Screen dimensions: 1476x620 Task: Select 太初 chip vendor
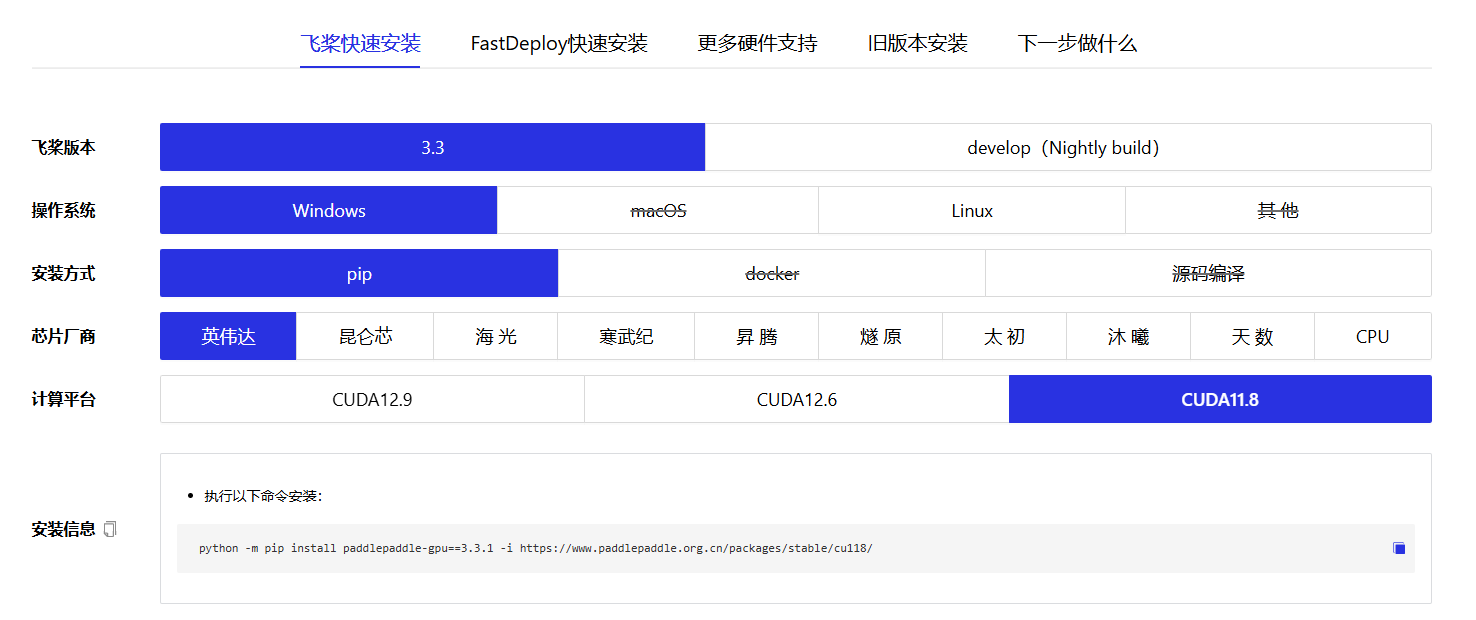point(1004,336)
